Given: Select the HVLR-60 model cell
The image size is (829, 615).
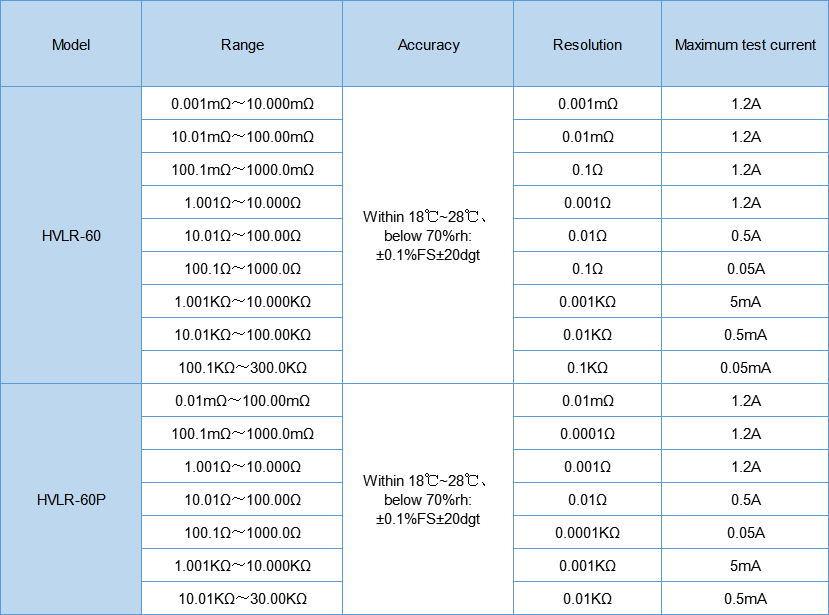Looking at the screenshot, I should [x=71, y=236].
